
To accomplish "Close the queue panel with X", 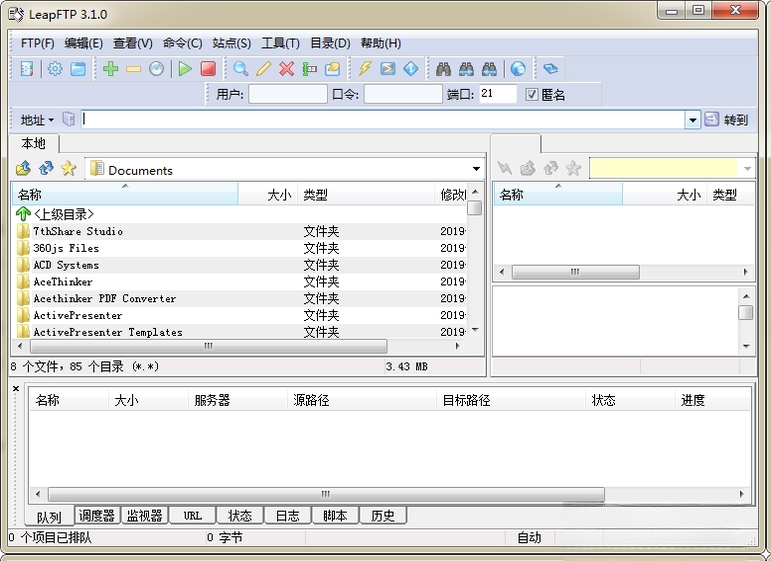I will [x=16, y=388].
